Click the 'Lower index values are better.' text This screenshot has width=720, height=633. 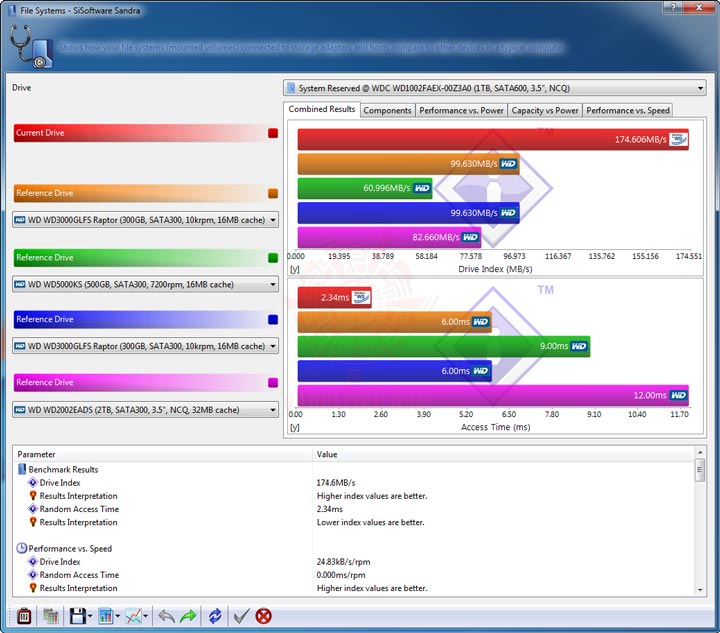point(371,522)
